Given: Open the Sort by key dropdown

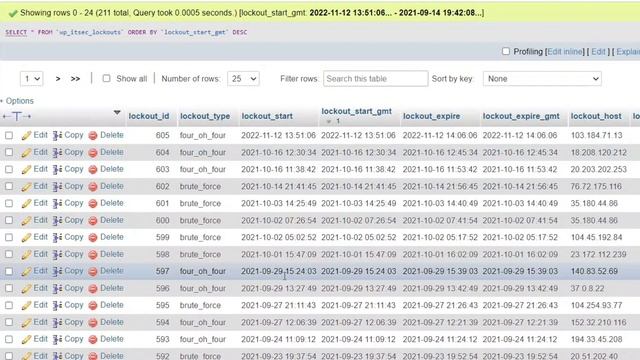Looking at the screenshot, I should pos(542,79).
